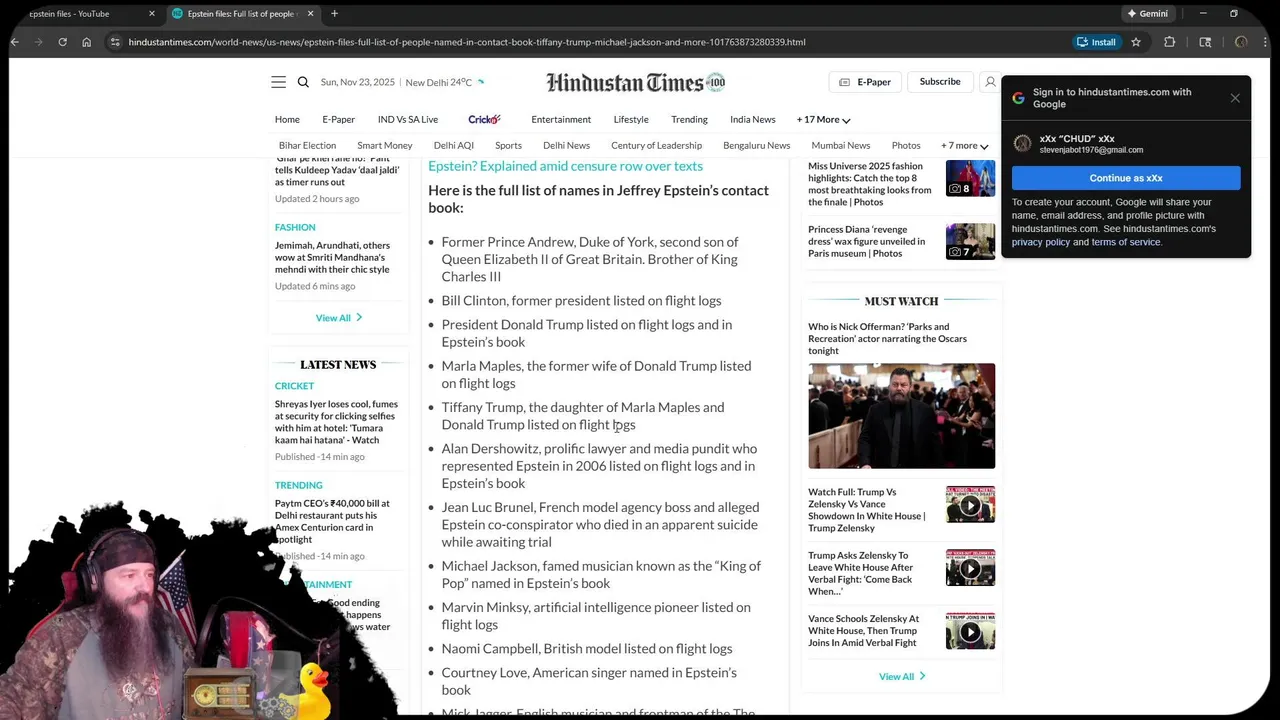Open Nick Offerman video image
The image size is (1280, 720).
coord(902,416)
